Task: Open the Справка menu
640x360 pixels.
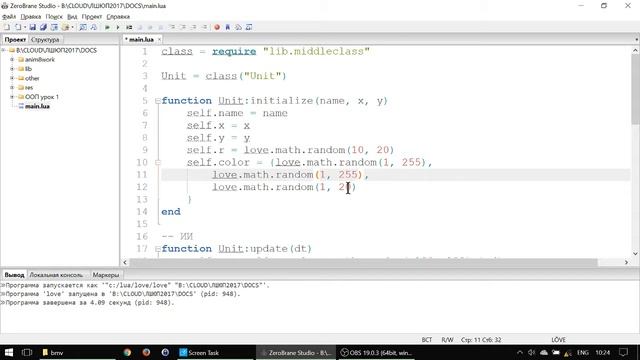Action: click(x=118, y=17)
